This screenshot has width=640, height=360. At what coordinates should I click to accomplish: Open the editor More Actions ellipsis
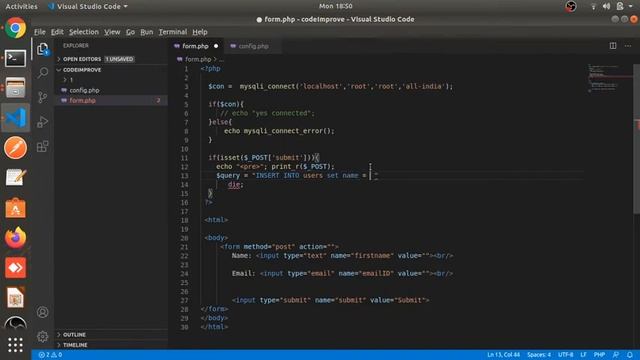pos(628,46)
